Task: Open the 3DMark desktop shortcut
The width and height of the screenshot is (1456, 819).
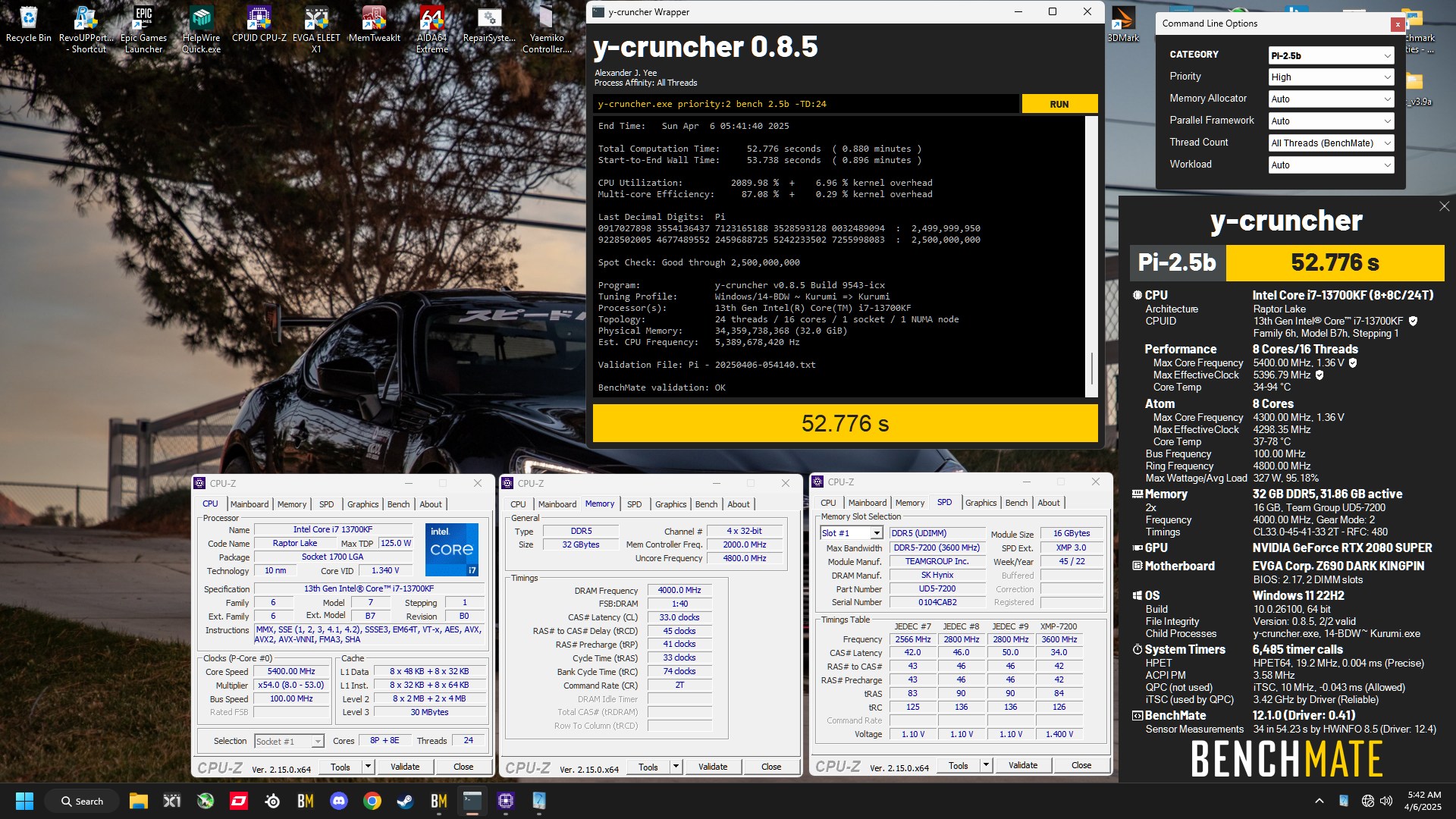Action: click(x=1123, y=25)
